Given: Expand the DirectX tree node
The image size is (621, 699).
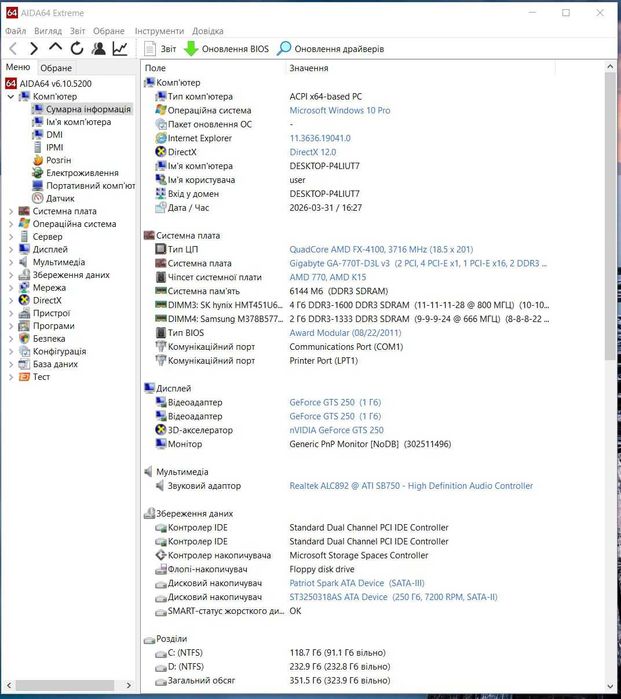Looking at the screenshot, I should coord(11,300).
